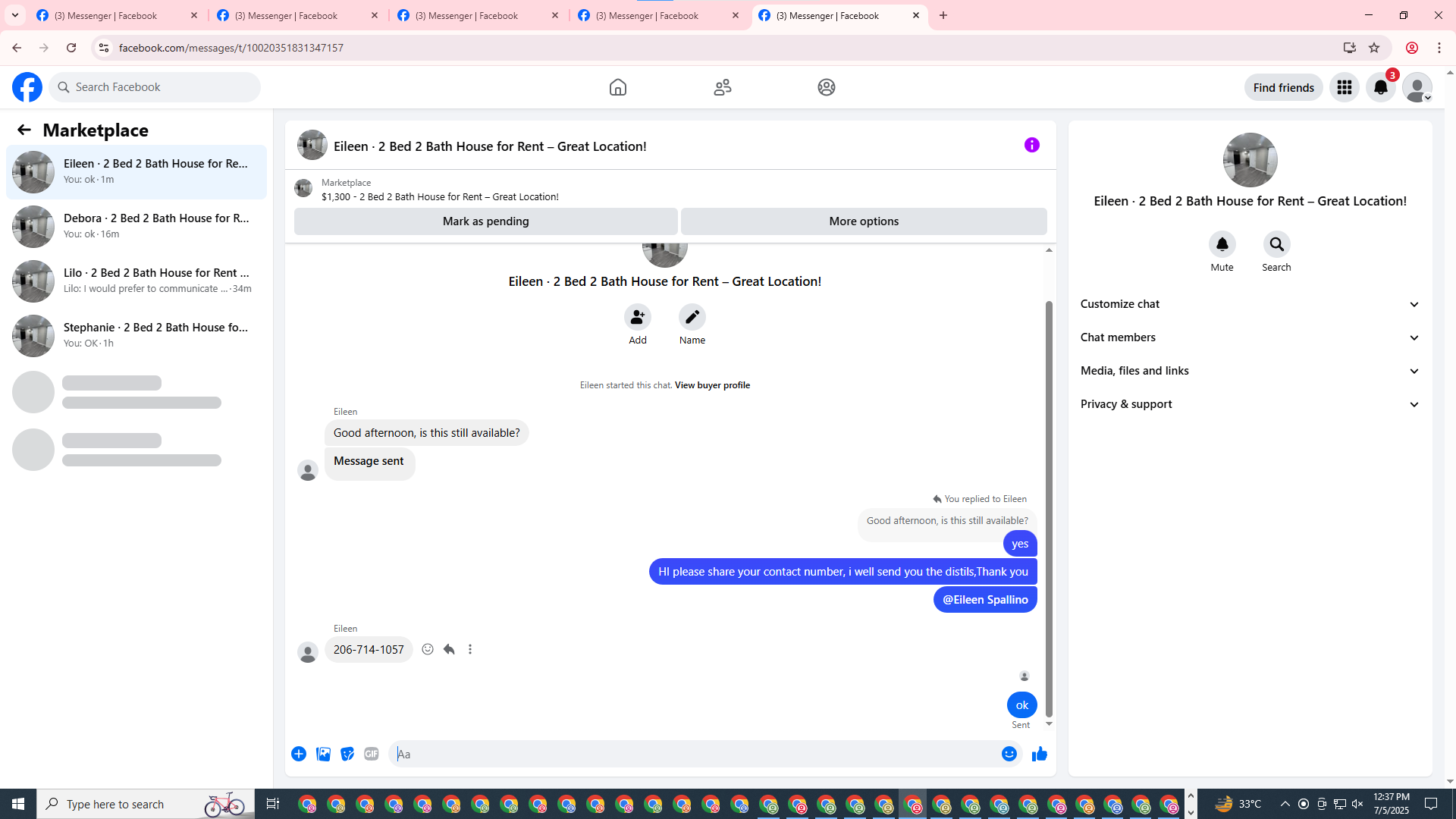Open Debora conversation in Marketplace list
This screenshot has height=819, width=1456.
(x=136, y=226)
